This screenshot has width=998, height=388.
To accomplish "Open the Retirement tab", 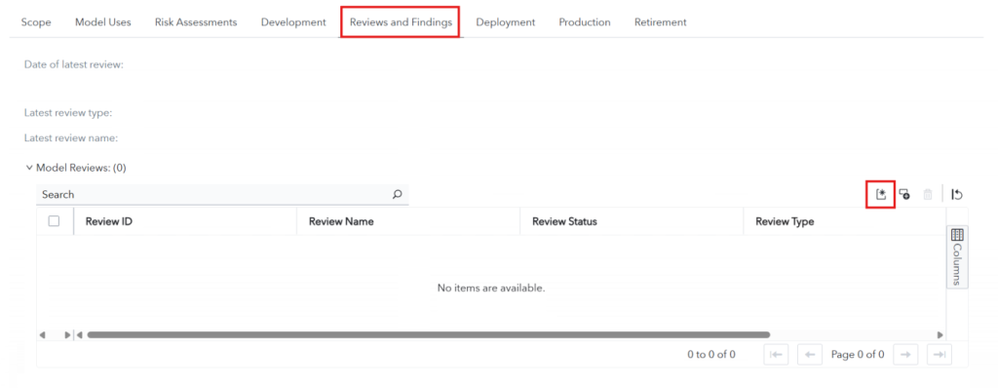I will pyautogui.click(x=661, y=22).
